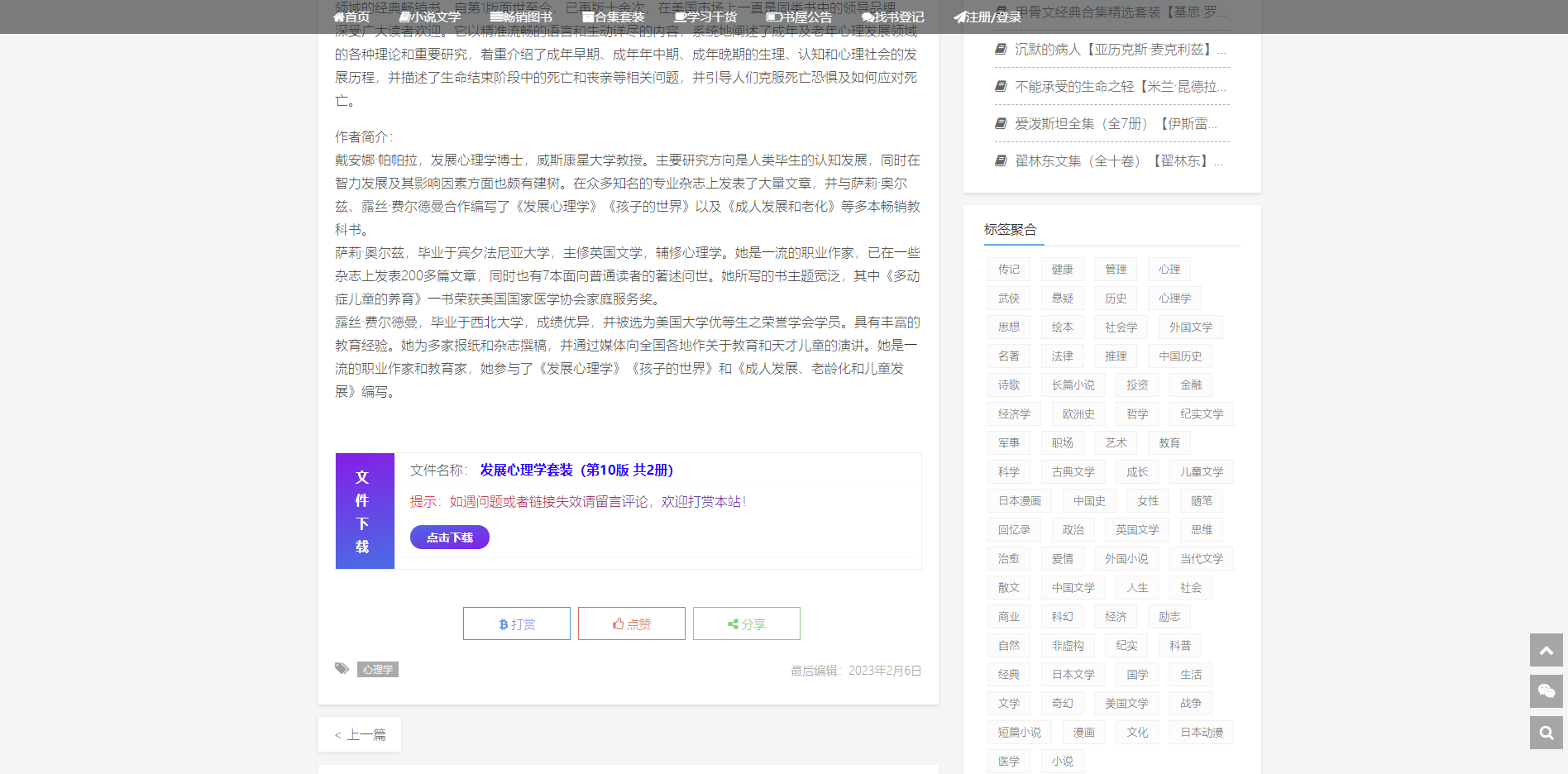
Task: Select the 日本动漫 tag
Action: click(1202, 733)
